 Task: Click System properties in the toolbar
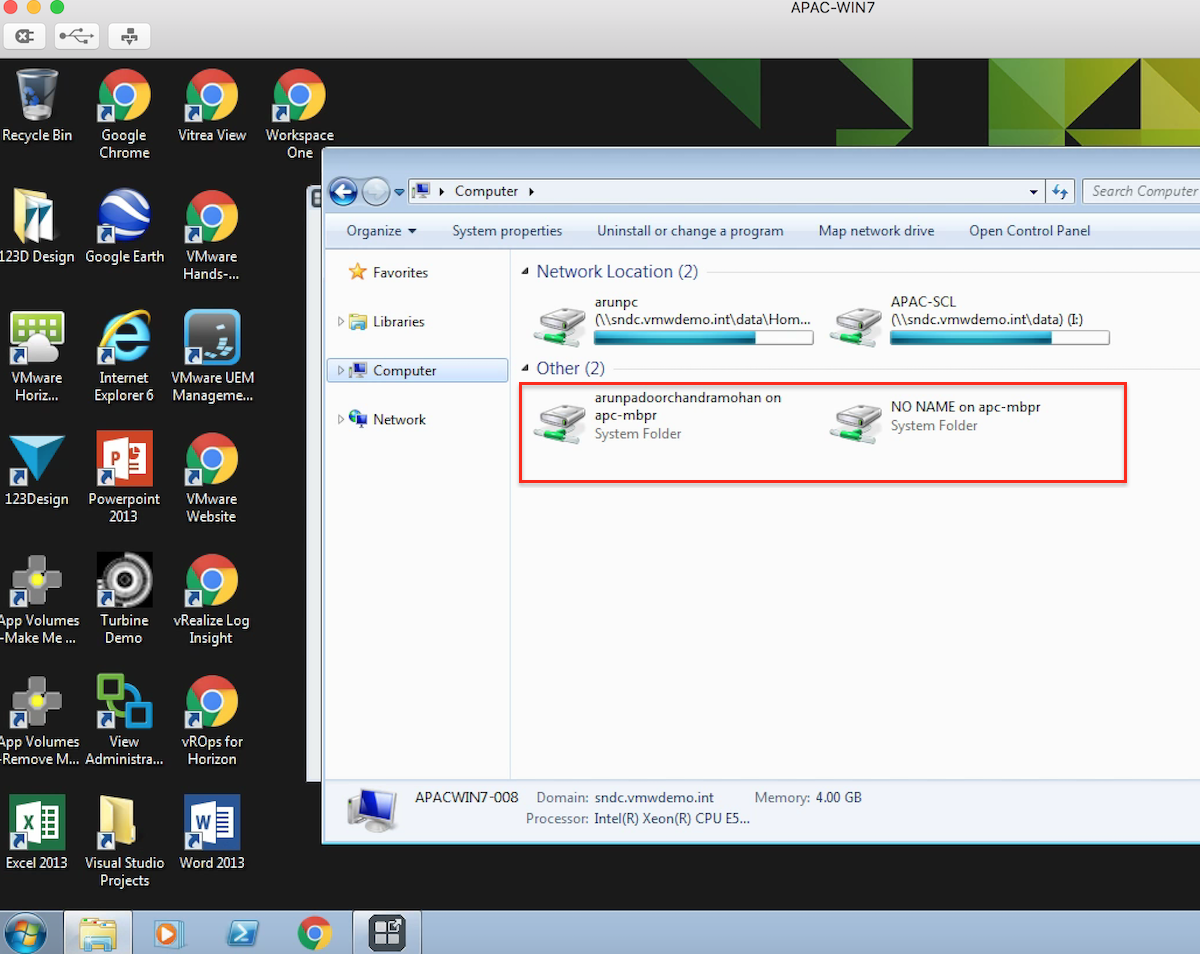[x=507, y=230]
